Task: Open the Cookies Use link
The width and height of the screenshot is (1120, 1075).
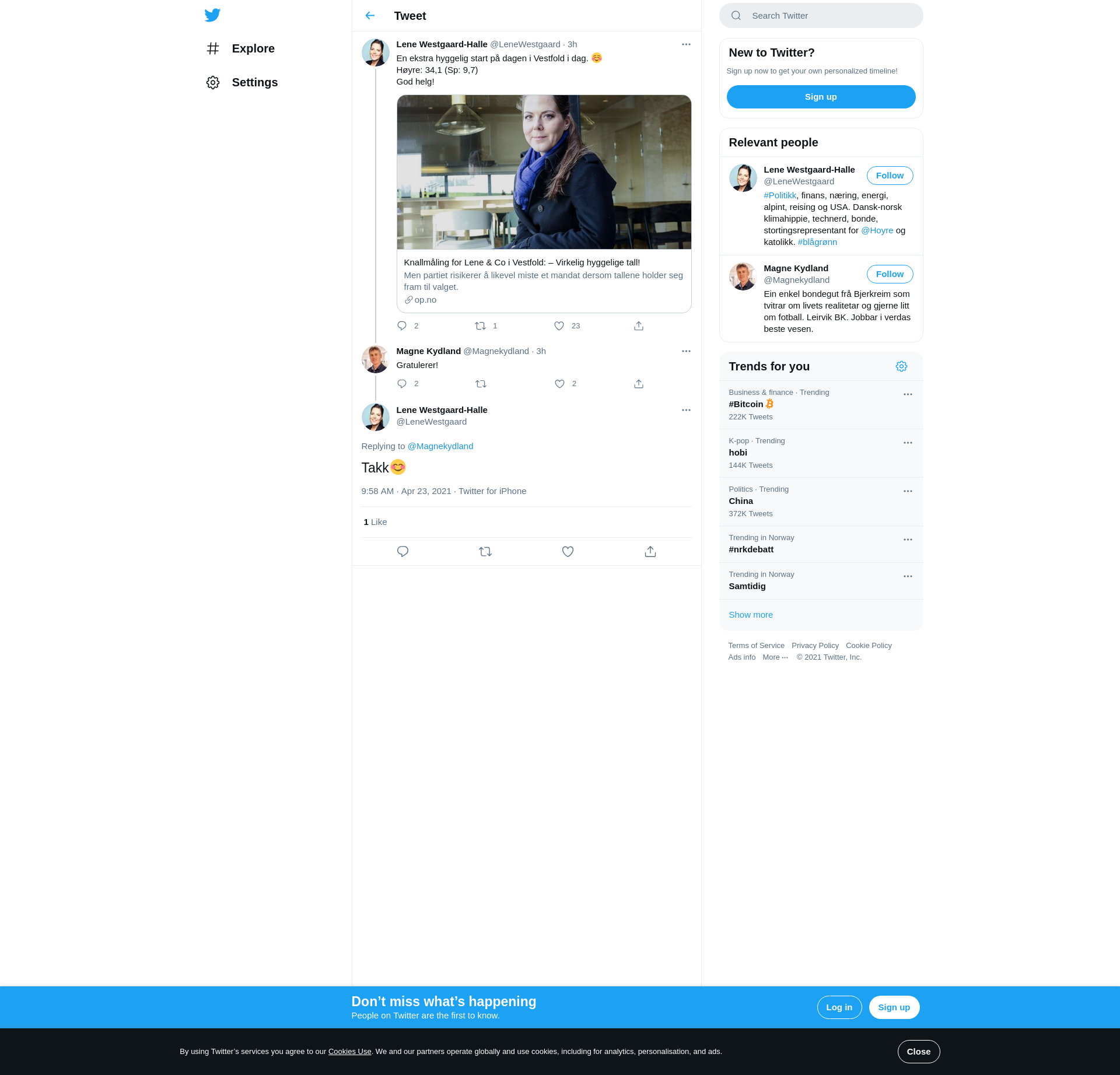Action: coord(349,1052)
